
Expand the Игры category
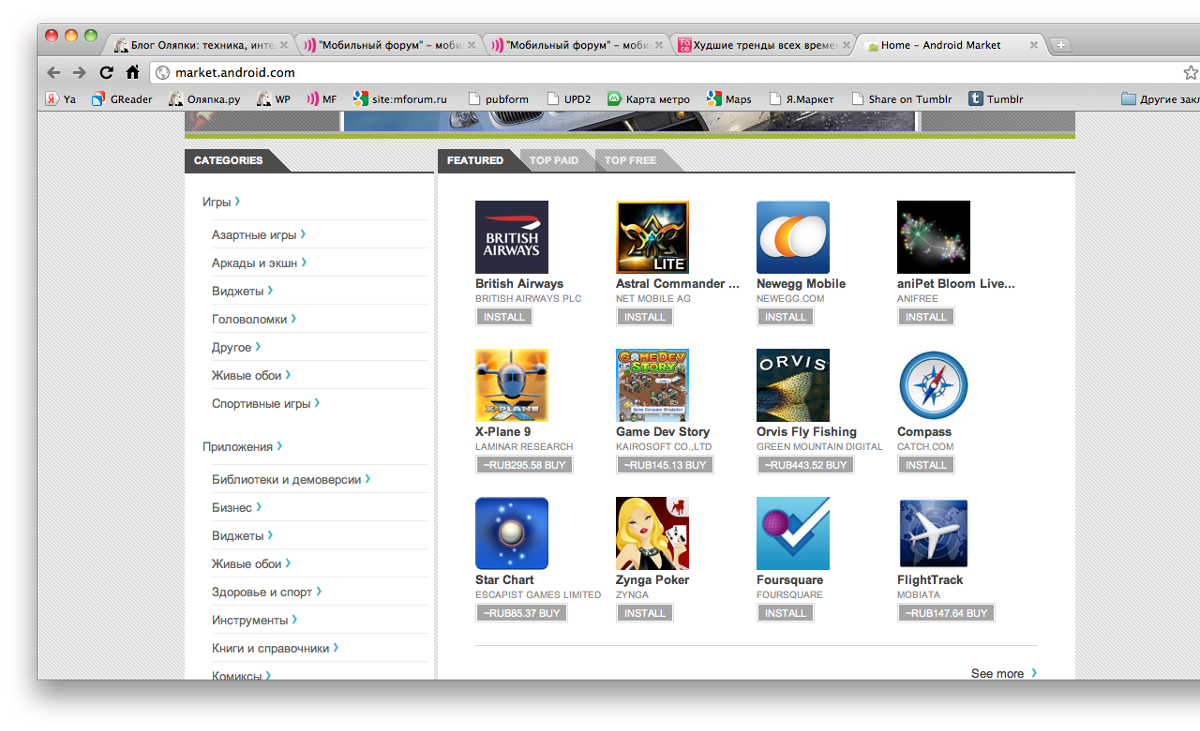(220, 202)
